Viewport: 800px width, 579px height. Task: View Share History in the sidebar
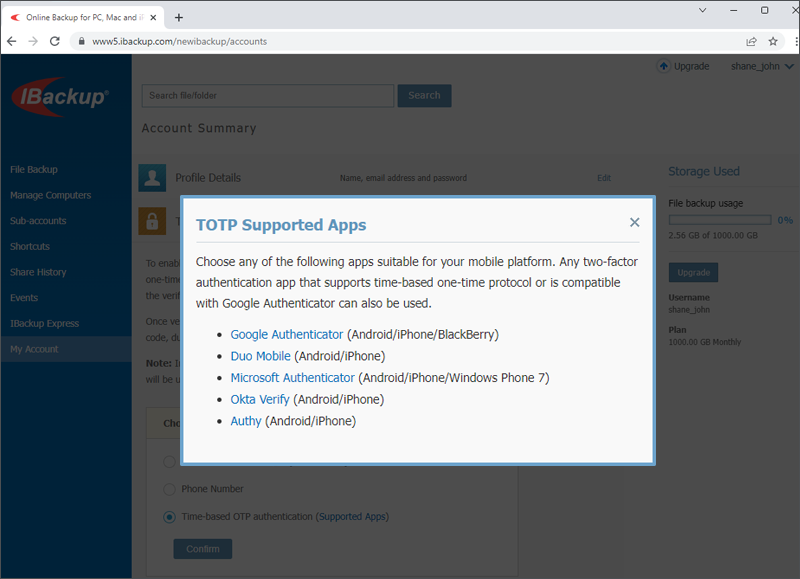pyautogui.click(x=38, y=272)
